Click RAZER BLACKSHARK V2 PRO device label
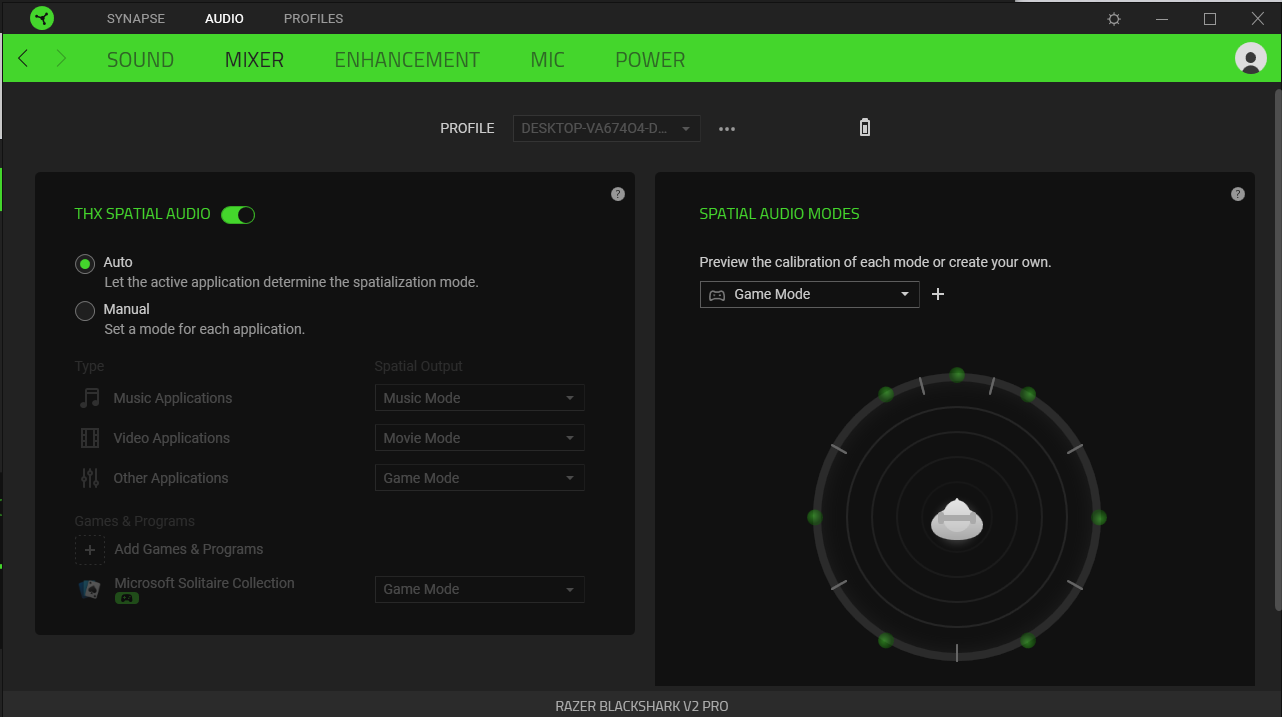 [642, 706]
